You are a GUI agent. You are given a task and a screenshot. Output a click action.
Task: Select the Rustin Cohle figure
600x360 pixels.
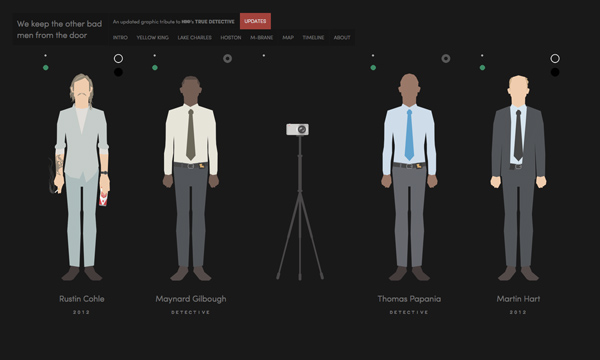82,177
